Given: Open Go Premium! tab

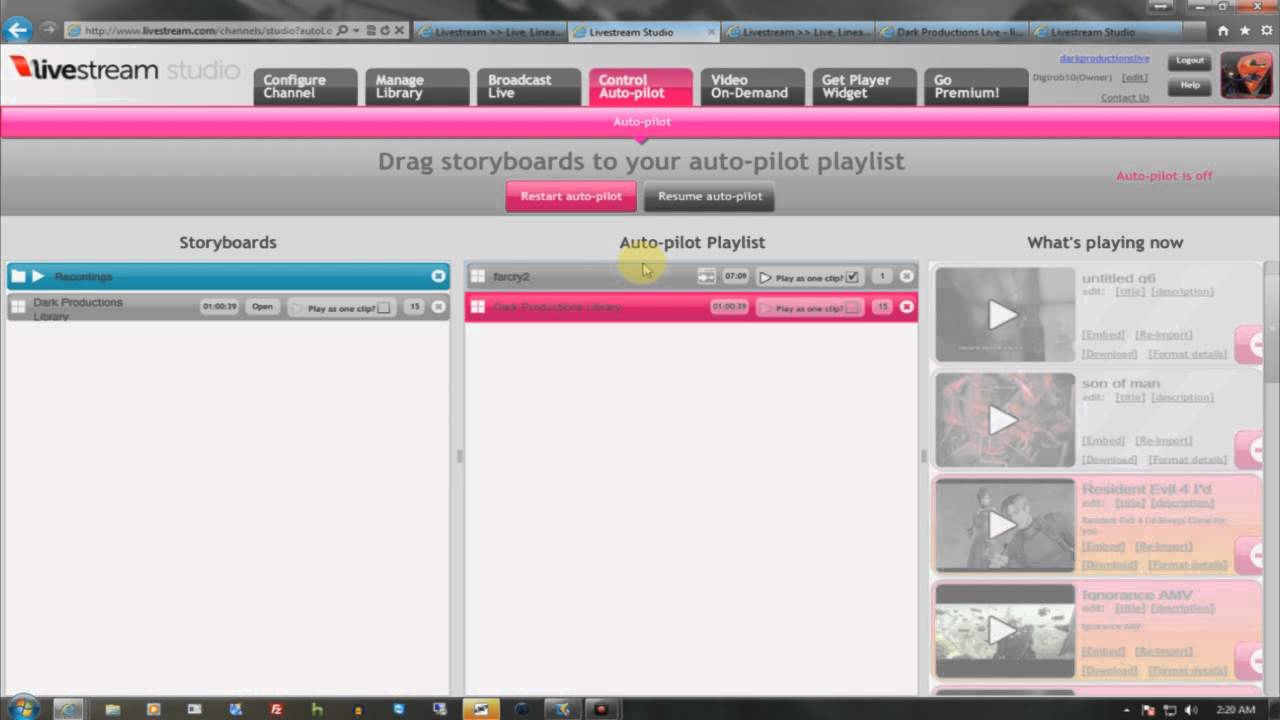Looking at the screenshot, I should (976, 87).
